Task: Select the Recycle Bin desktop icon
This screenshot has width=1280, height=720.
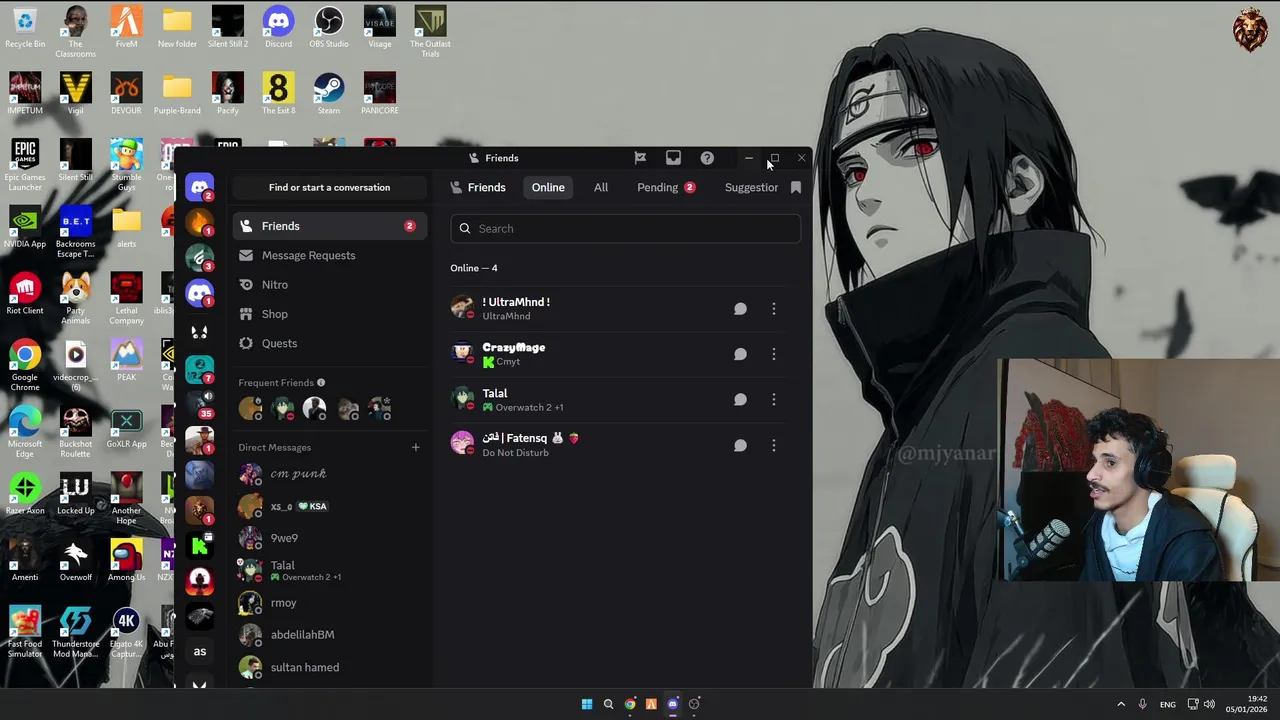Action: pos(25,27)
